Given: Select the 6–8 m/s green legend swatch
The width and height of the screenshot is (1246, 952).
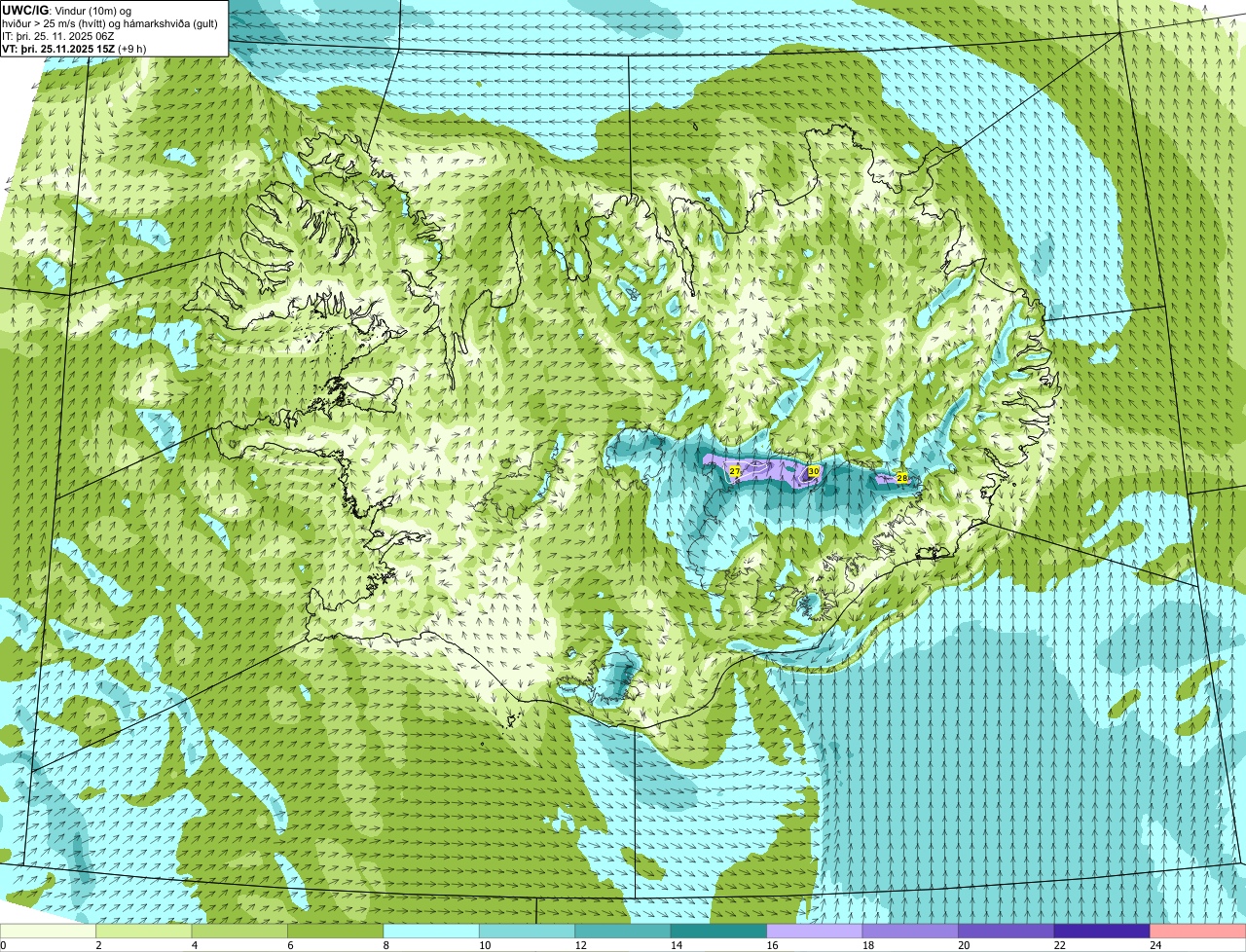Looking at the screenshot, I should pyautogui.click(x=336, y=931).
